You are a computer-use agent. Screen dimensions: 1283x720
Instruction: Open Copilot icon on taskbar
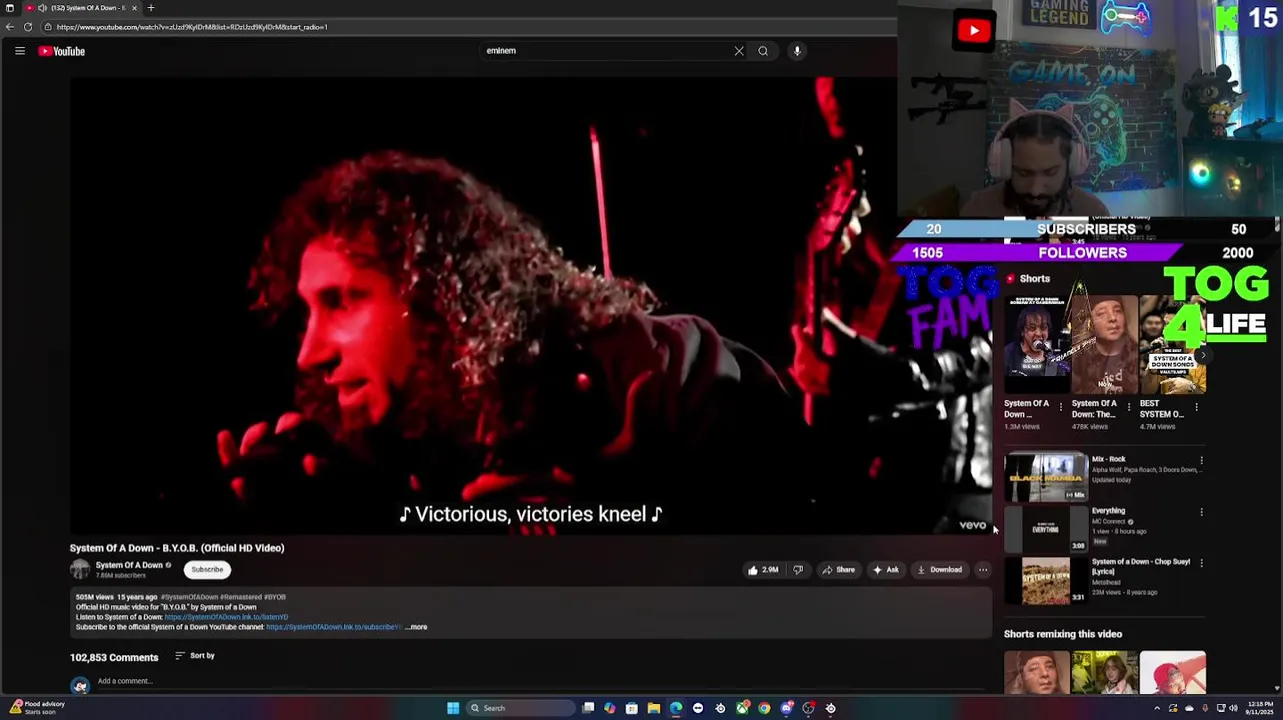point(610,708)
